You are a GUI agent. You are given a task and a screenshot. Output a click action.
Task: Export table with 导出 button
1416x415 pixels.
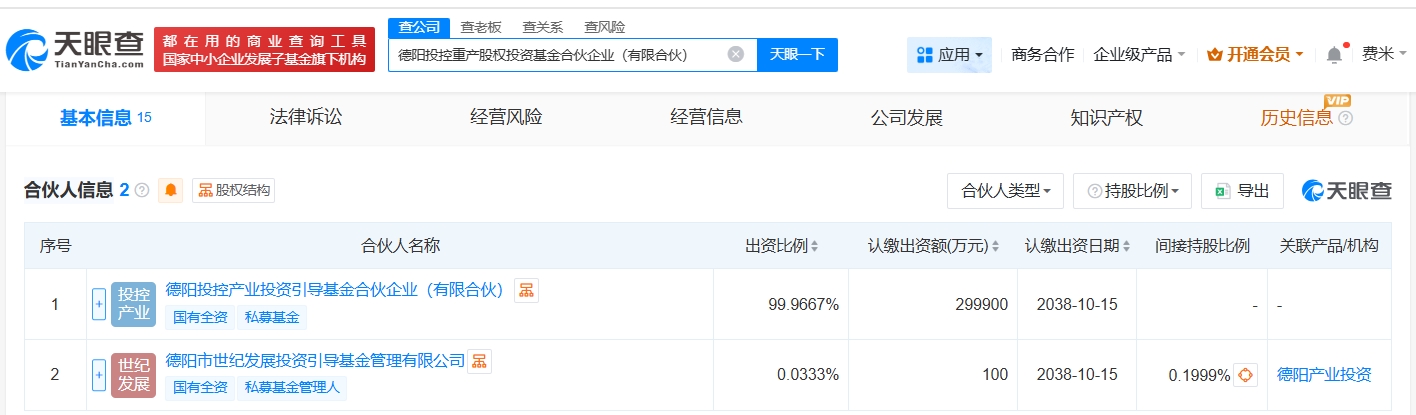coord(1242,191)
